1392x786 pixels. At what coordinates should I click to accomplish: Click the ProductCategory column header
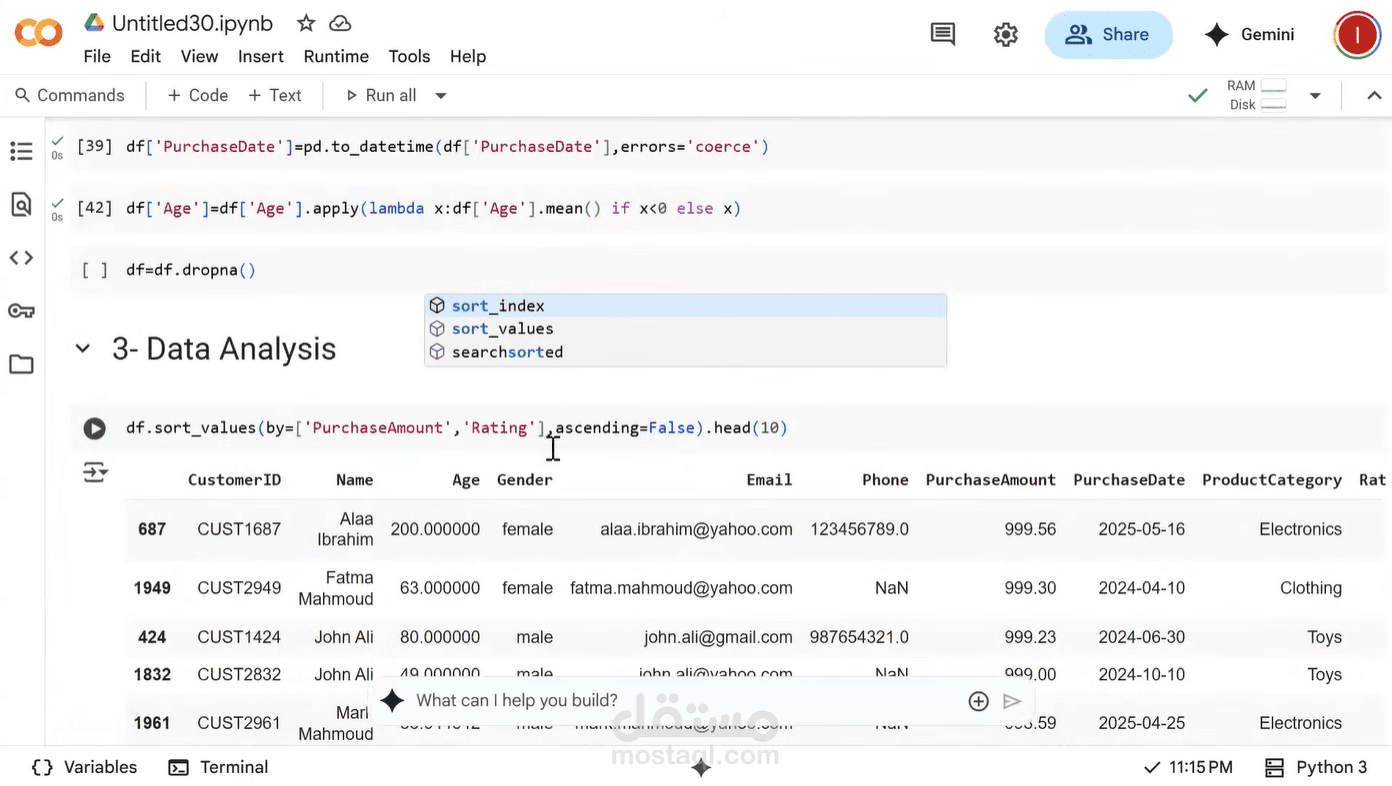tap(1271, 480)
